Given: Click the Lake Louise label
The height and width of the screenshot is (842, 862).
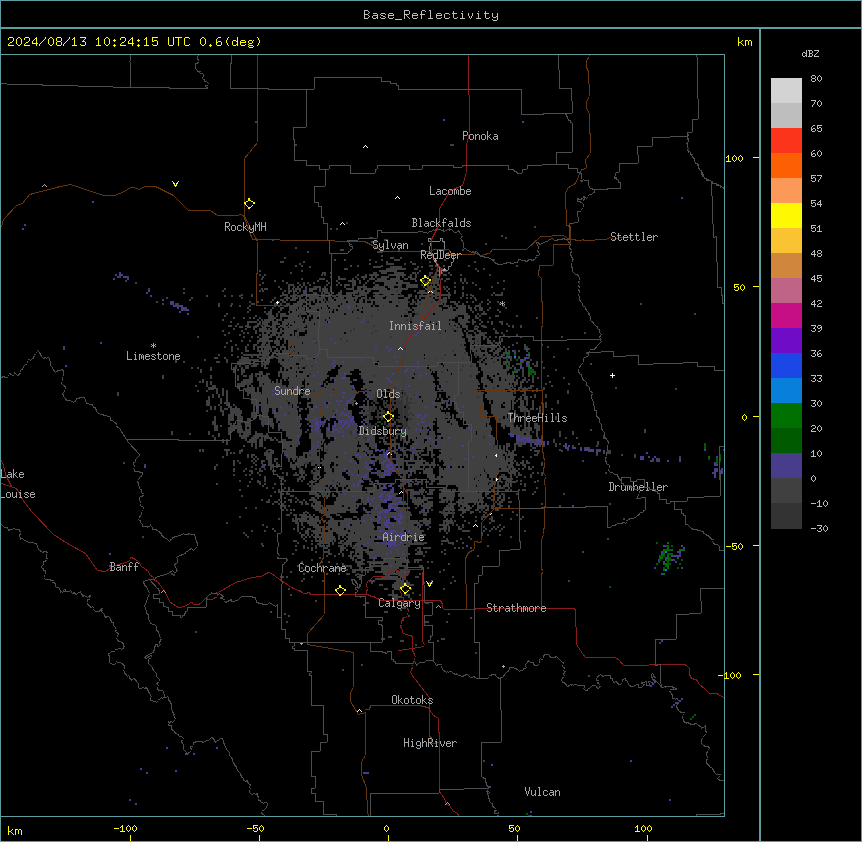Looking at the screenshot, I should coord(18,484).
